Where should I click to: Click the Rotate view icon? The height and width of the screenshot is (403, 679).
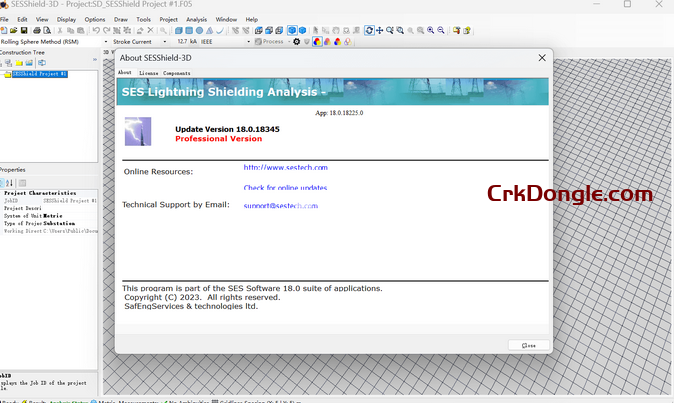pyautogui.click(x=369, y=31)
